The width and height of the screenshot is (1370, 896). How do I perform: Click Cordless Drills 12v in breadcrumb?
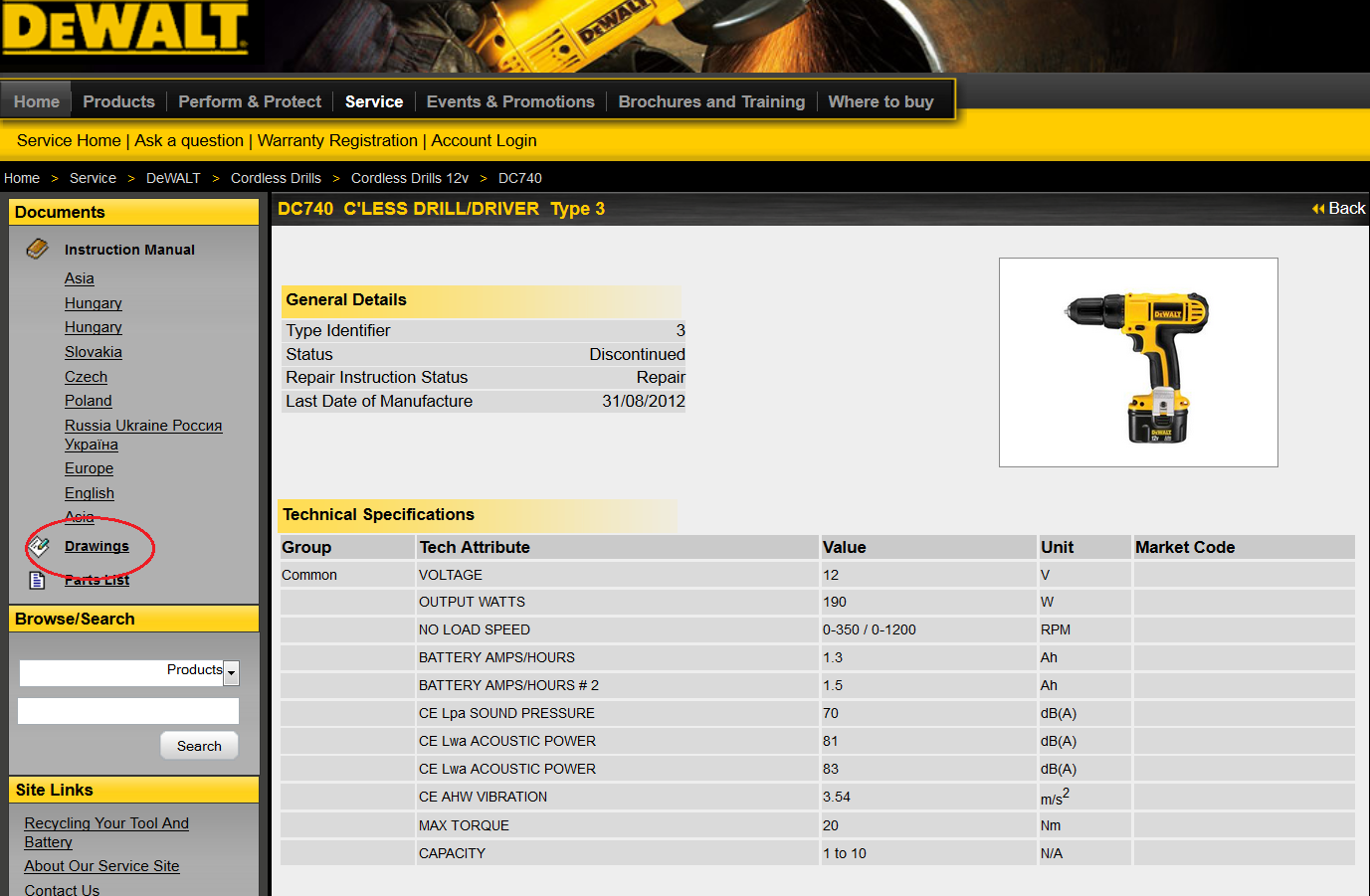click(x=410, y=178)
